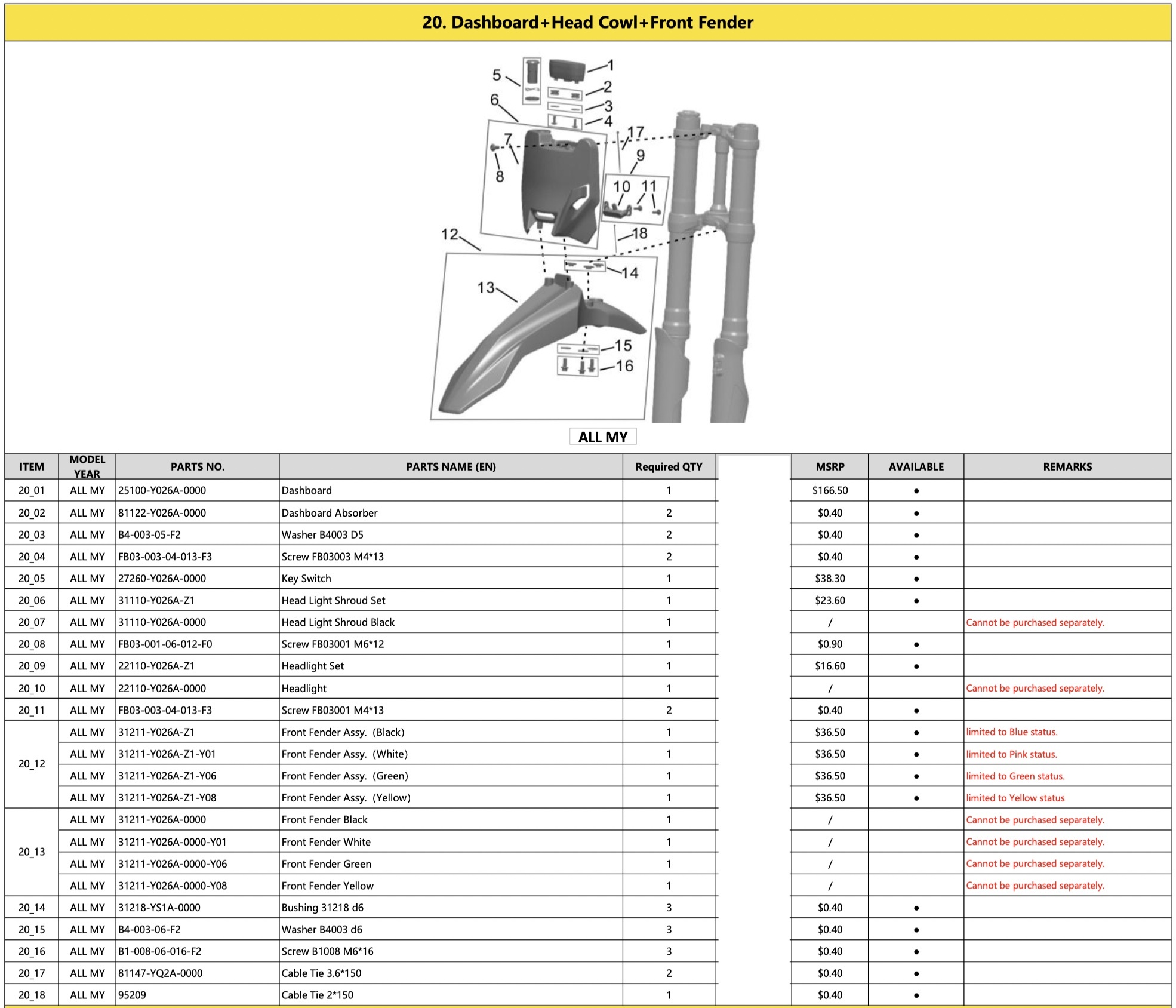The height and width of the screenshot is (1008, 1176).
Task: Click part name 'Front Fender Yellow'
Action: tap(327, 886)
